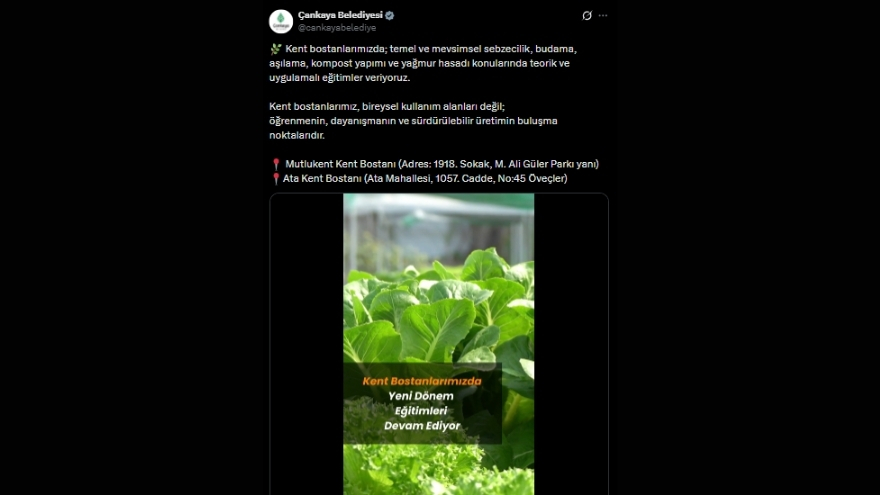The image size is (880, 495).
Task: Open the three-dot more options menu
Action: [603, 16]
